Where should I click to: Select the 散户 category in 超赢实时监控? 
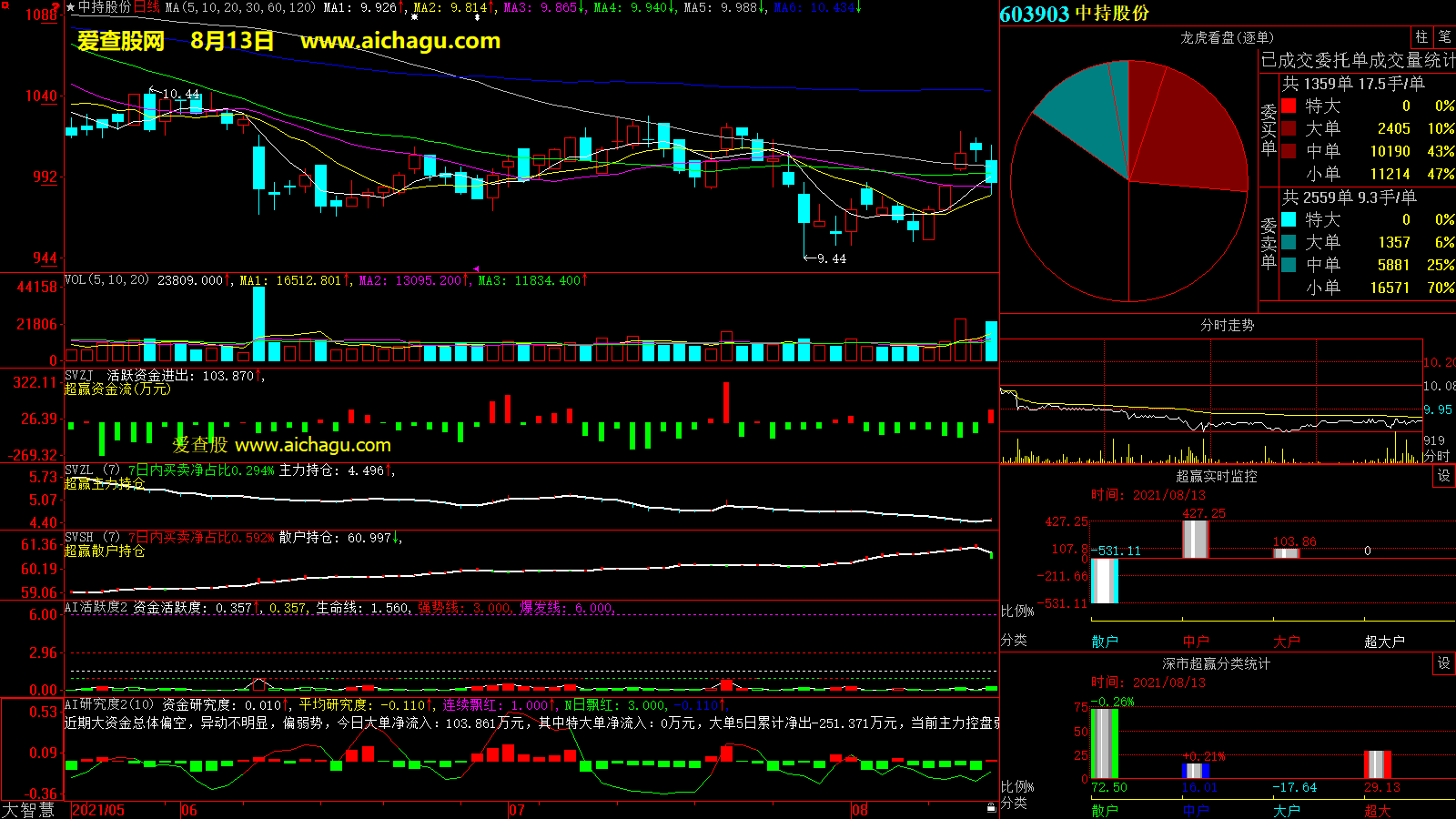(1104, 642)
